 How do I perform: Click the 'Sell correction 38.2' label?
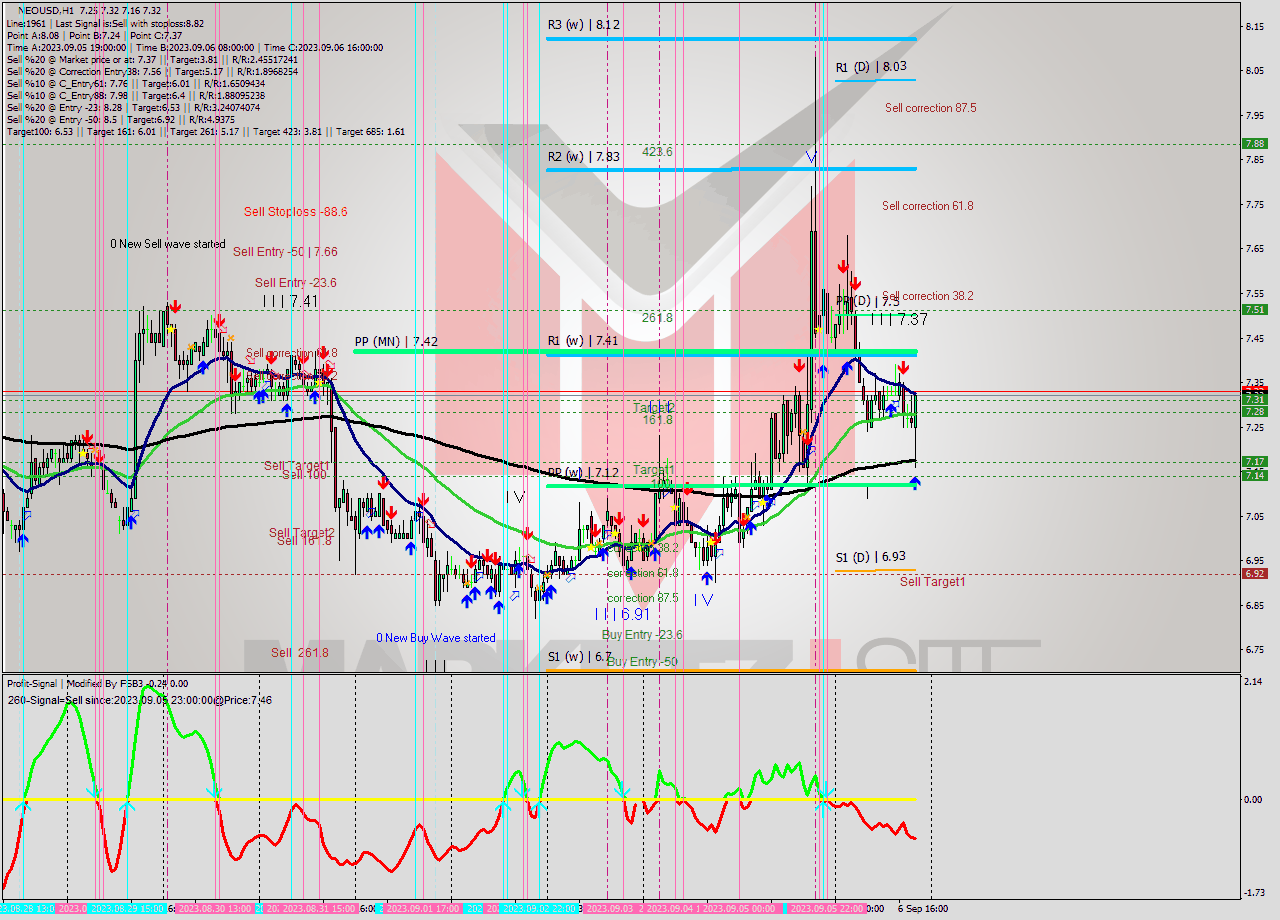tap(928, 296)
